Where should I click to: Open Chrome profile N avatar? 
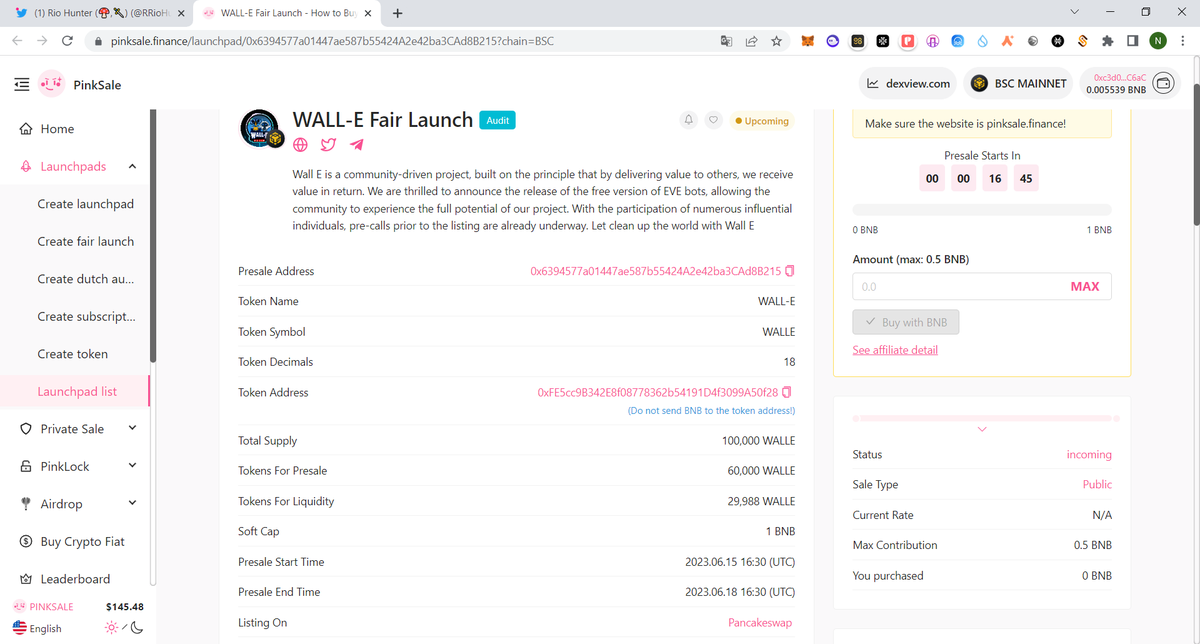click(1157, 41)
